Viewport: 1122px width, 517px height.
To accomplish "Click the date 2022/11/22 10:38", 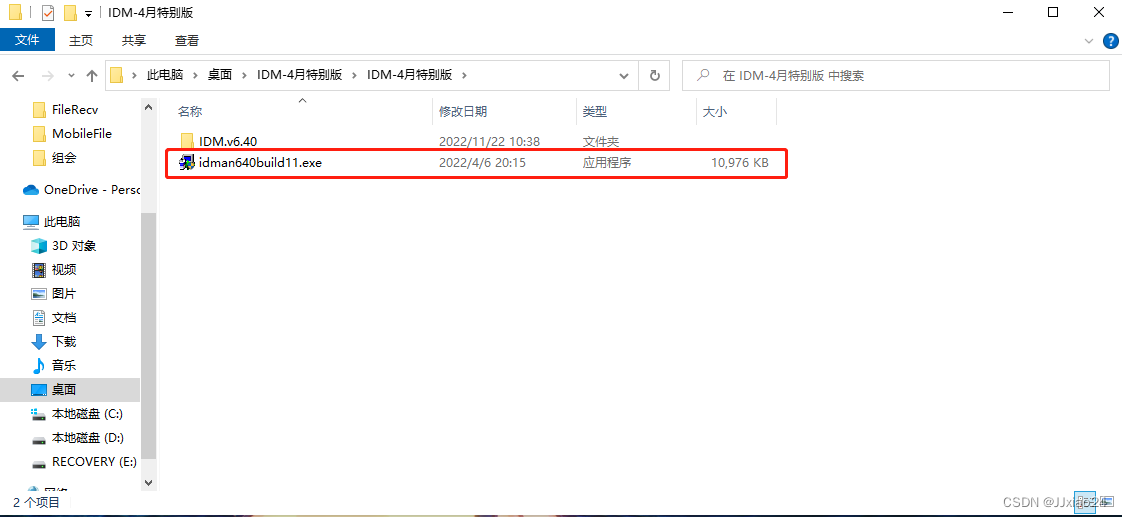I will click(489, 141).
